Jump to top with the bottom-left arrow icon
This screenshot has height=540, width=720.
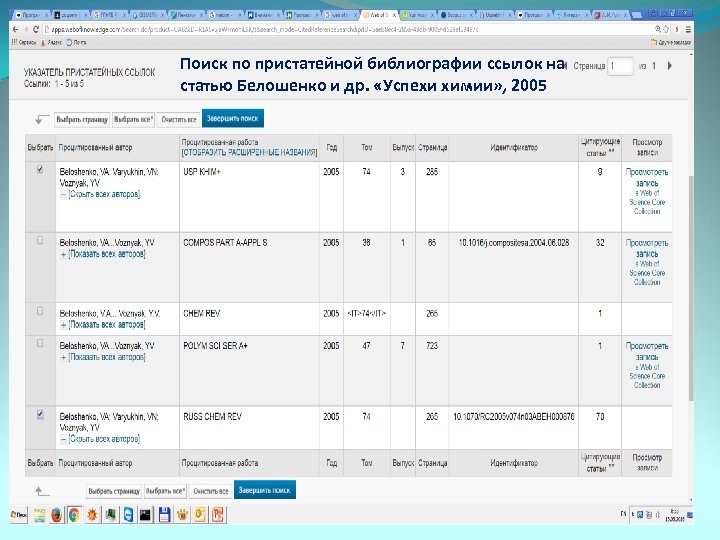point(41,491)
